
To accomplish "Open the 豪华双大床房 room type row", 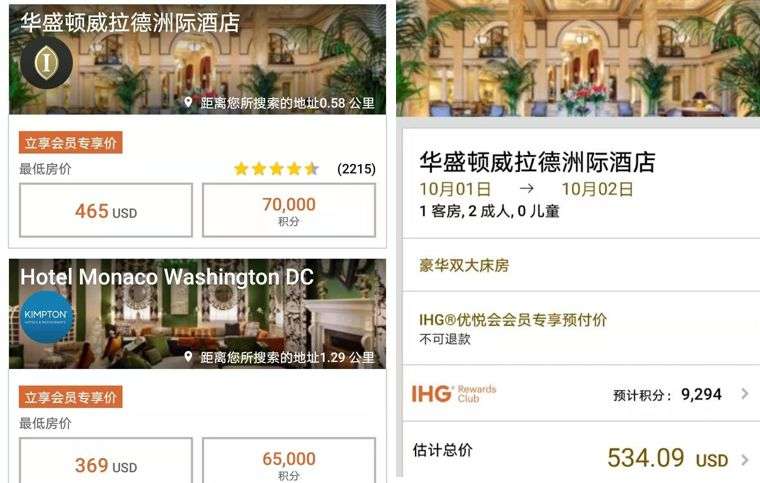I will 581,265.
